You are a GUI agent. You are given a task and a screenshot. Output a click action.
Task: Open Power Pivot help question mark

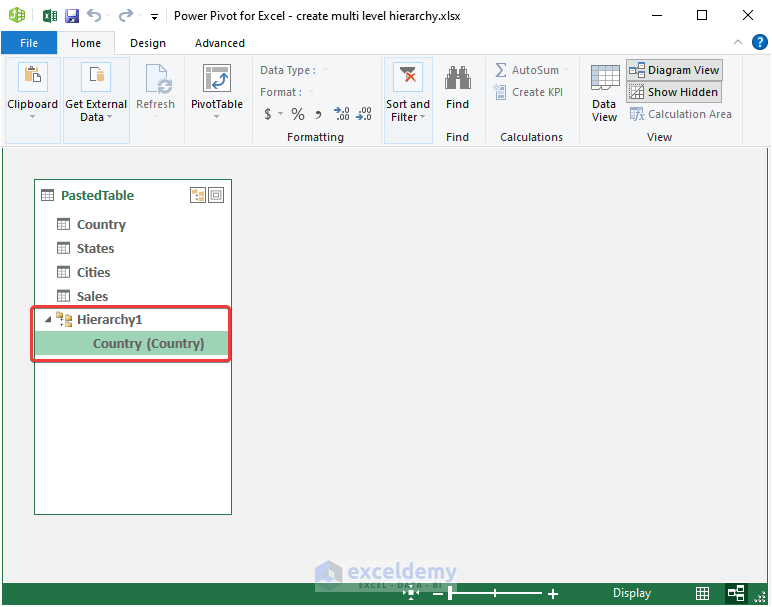(760, 42)
